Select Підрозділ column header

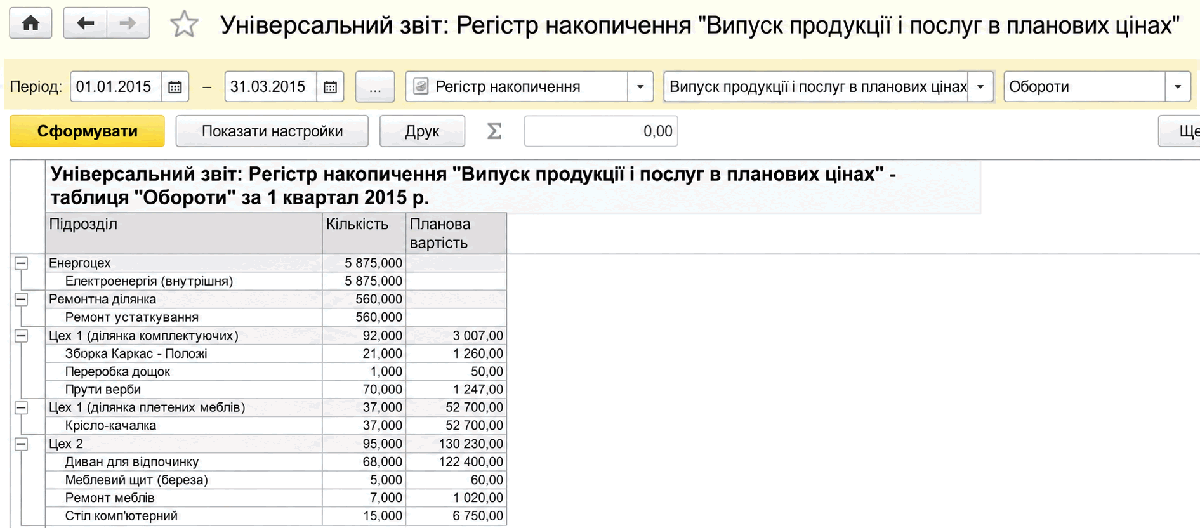click(x=184, y=233)
